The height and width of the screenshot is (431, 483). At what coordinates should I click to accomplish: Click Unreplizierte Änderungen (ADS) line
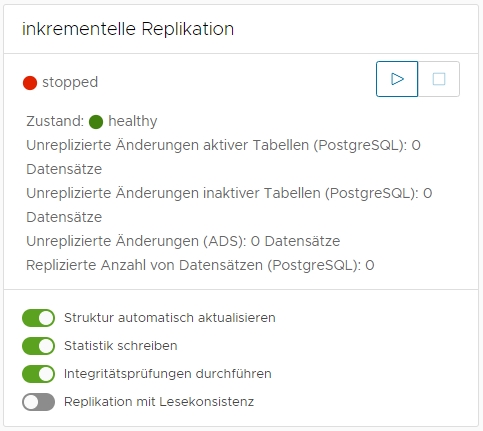point(183,241)
